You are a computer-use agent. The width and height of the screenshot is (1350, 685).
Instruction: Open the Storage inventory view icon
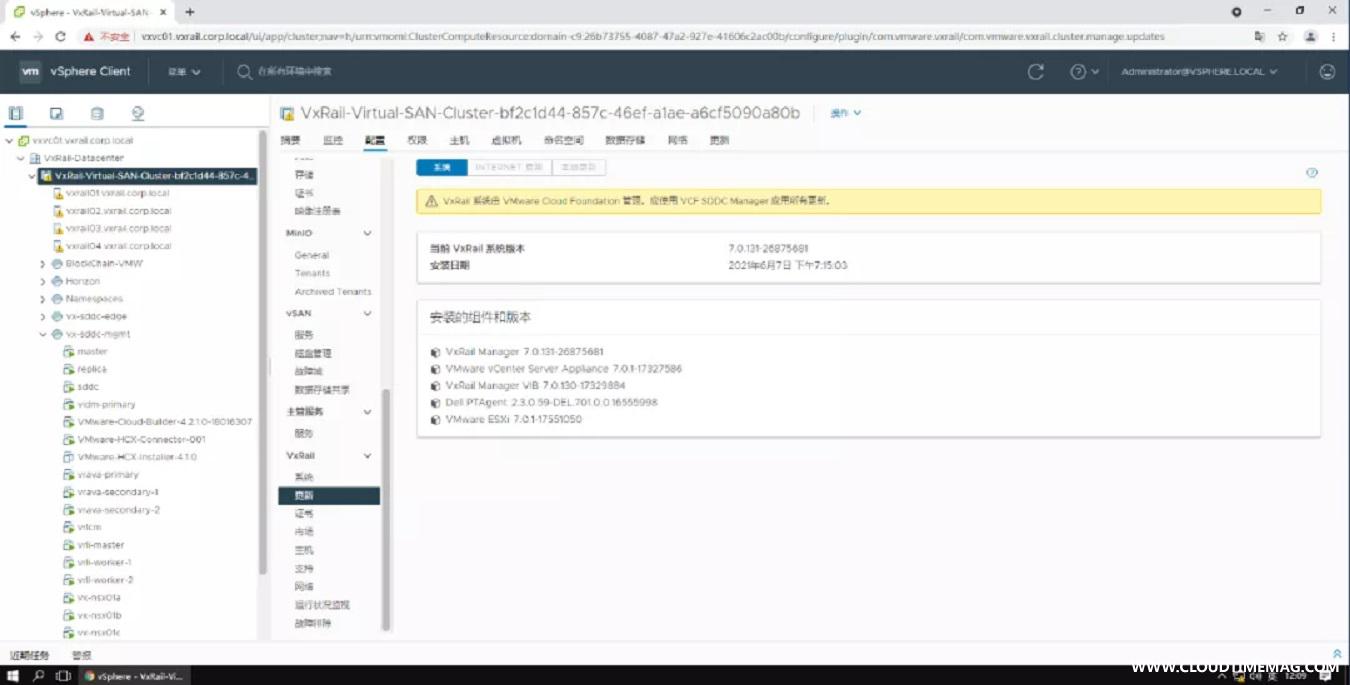[x=97, y=114]
